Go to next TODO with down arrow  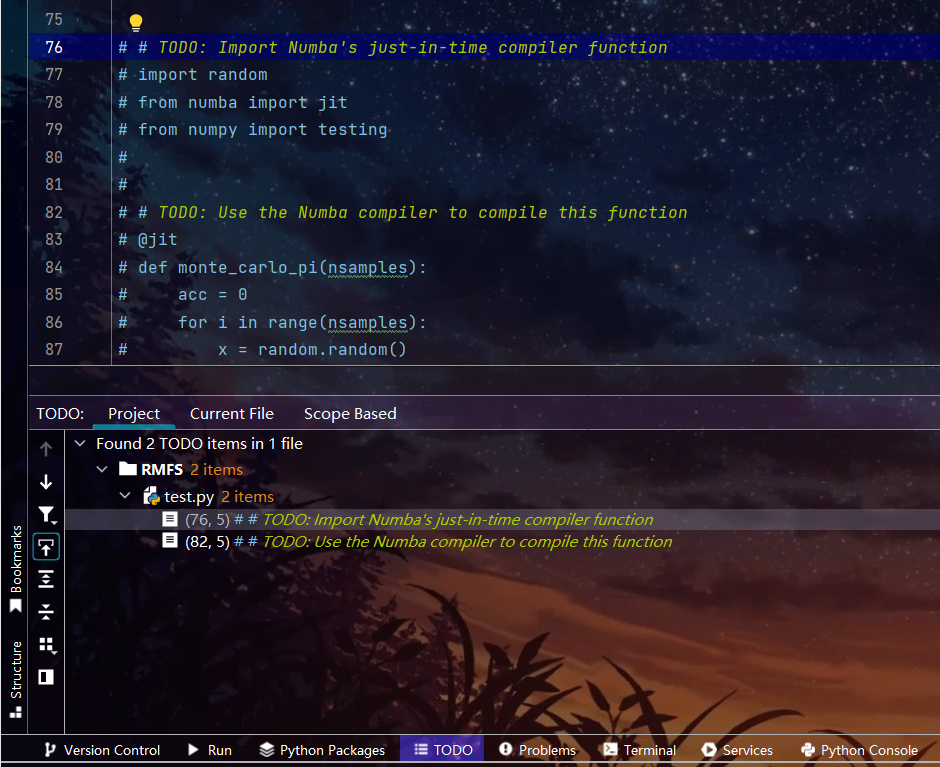46,482
